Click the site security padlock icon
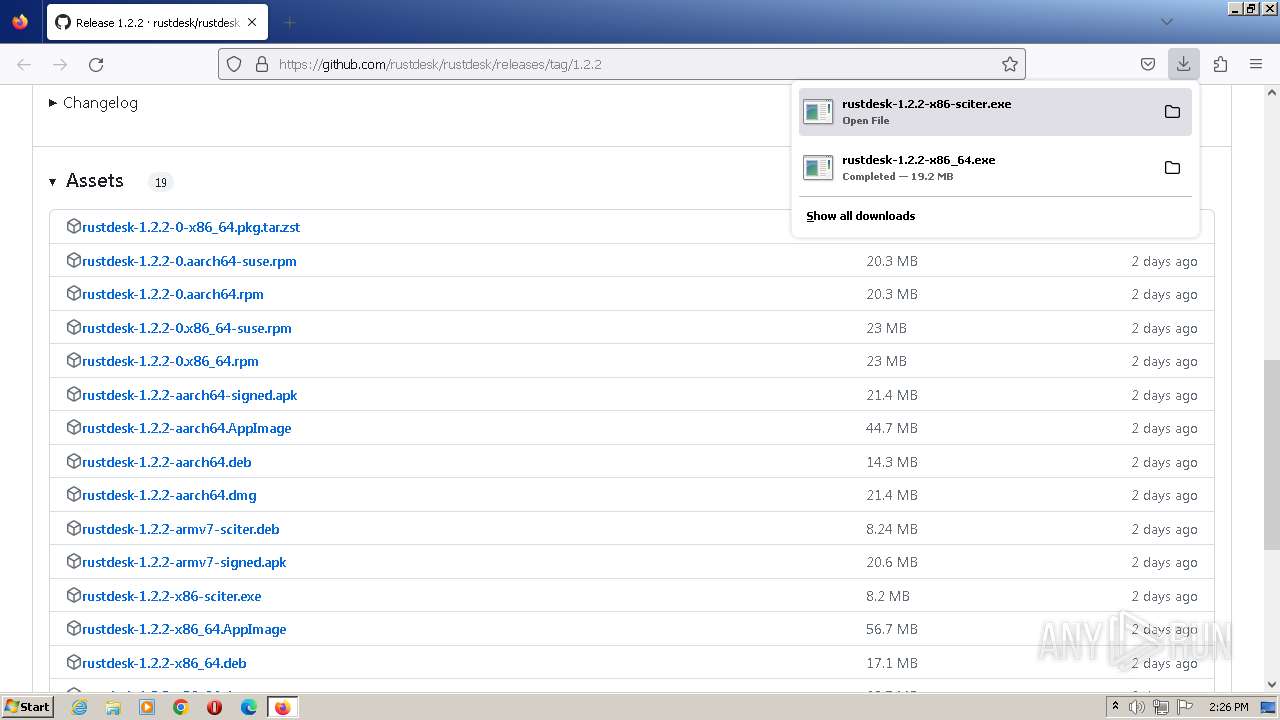This screenshot has height=720, width=1280. click(x=261, y=64)
